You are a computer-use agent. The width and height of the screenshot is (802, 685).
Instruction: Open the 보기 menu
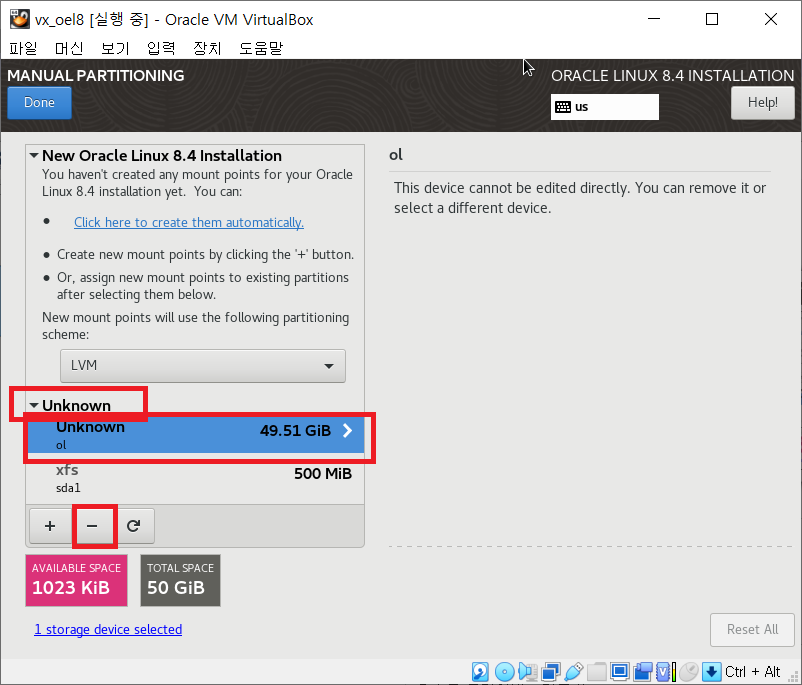[115, 48]
